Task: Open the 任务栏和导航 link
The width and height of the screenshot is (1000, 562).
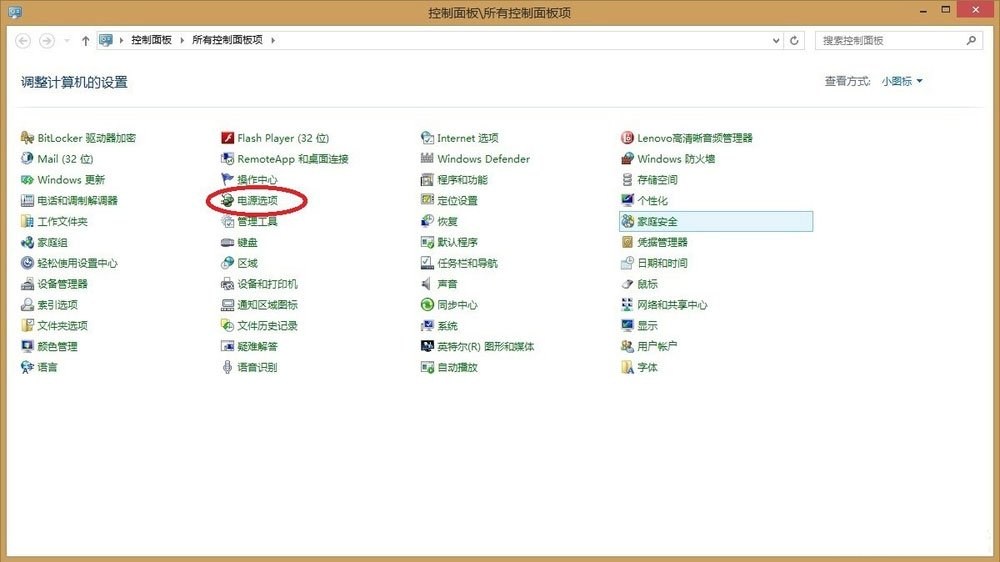Action: (x=467, y=263)
